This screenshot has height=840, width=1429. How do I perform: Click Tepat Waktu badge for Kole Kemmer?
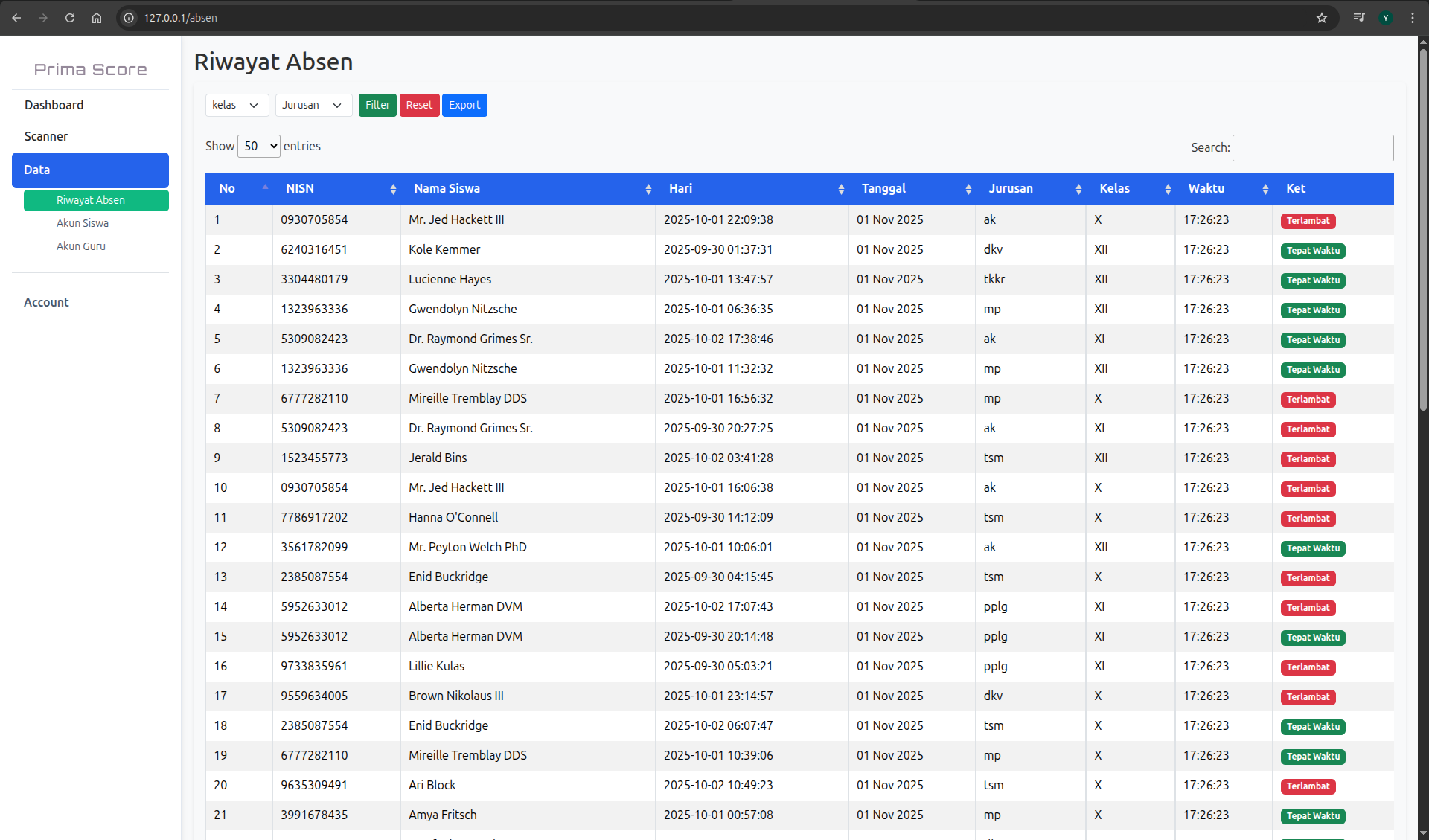pyautogui.click(x=1313, y=251)
